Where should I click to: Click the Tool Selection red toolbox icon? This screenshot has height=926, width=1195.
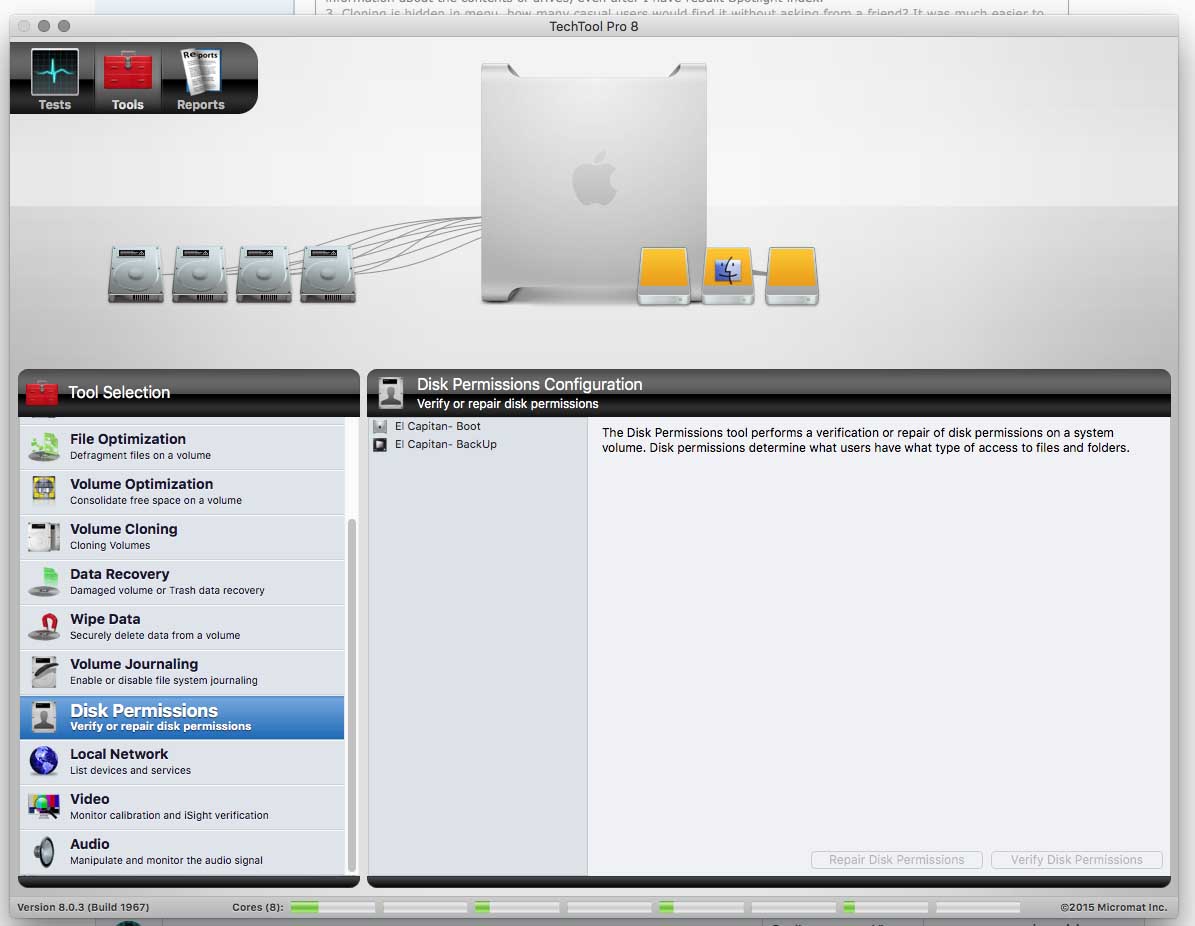[x=42, y=393]
